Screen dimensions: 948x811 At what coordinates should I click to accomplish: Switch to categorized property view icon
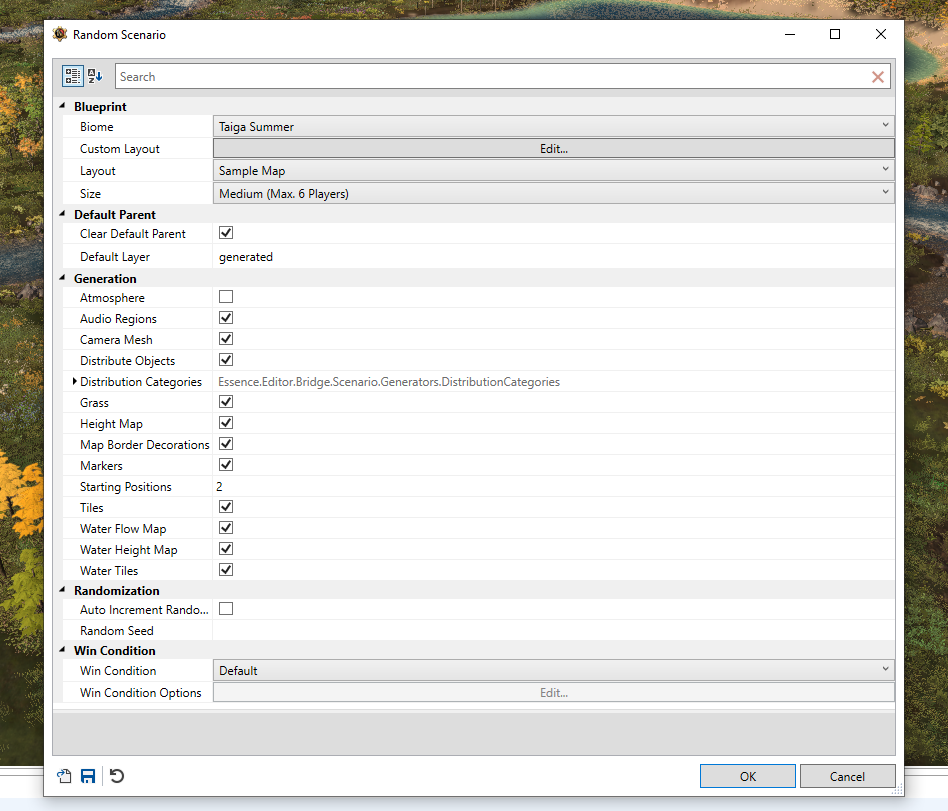pos(73,76)
